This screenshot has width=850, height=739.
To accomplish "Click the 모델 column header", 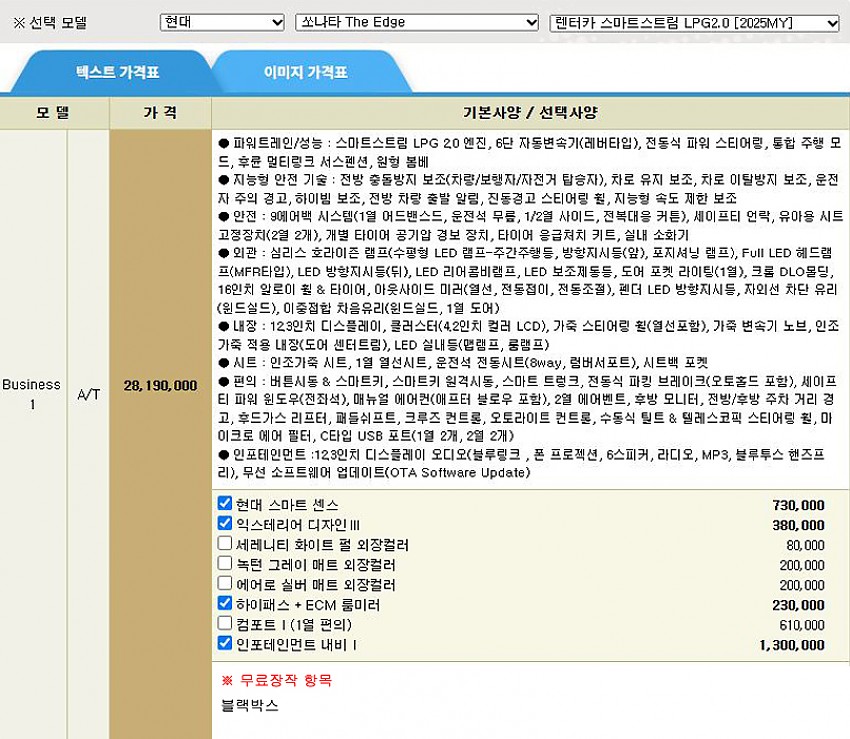I will click(x=54, y=112).
